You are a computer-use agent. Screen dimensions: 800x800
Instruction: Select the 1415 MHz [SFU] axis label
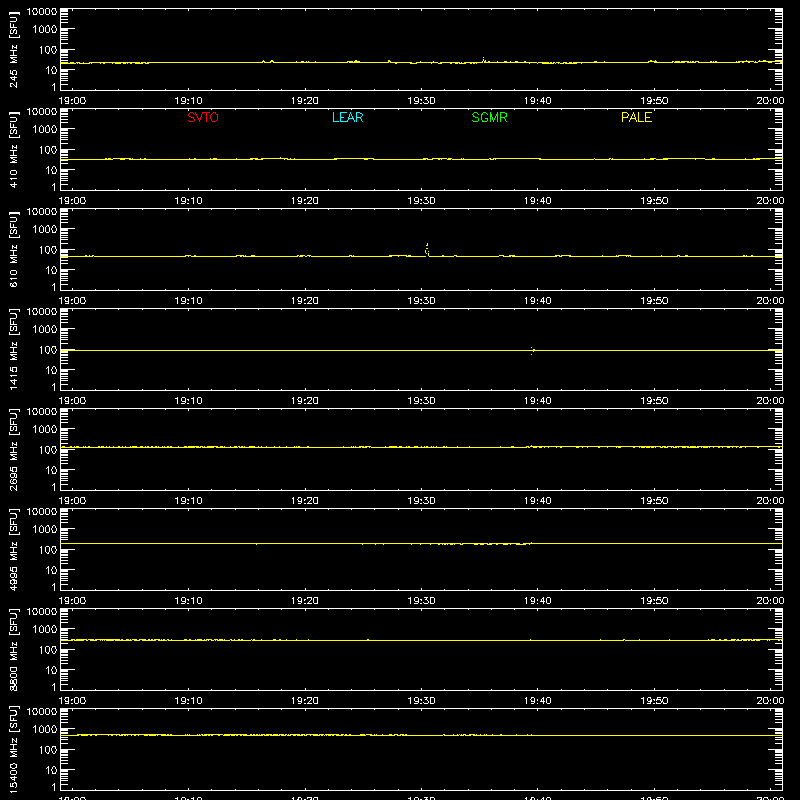click(13, 349)
